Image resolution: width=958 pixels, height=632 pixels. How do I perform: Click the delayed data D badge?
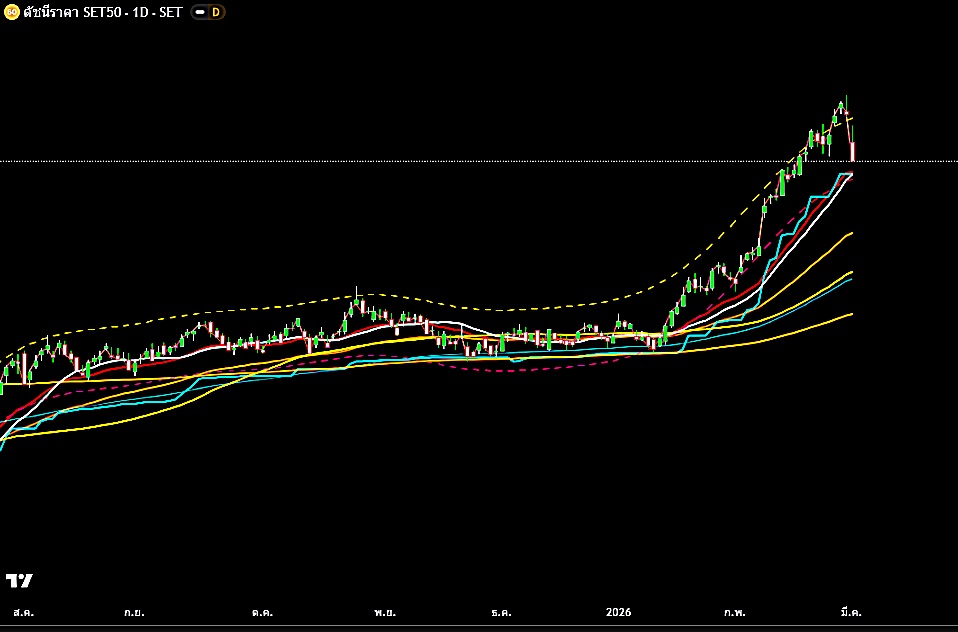(216, 12)
